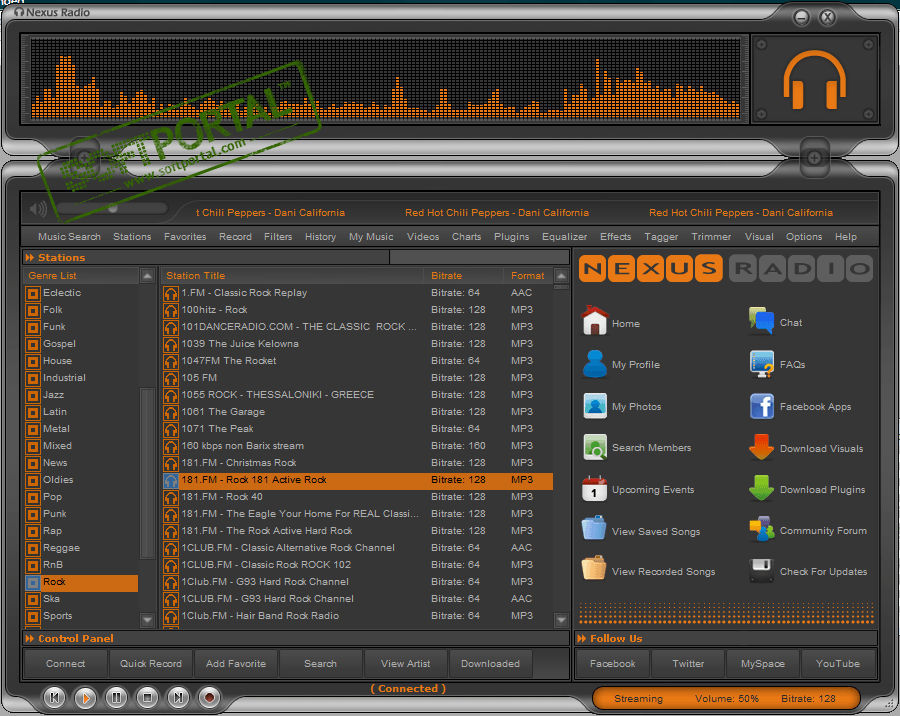Viewport: 900px width, 716px height.
Task: Open the View Recorded Songs folder icon
Action: [x=593, y=568]
